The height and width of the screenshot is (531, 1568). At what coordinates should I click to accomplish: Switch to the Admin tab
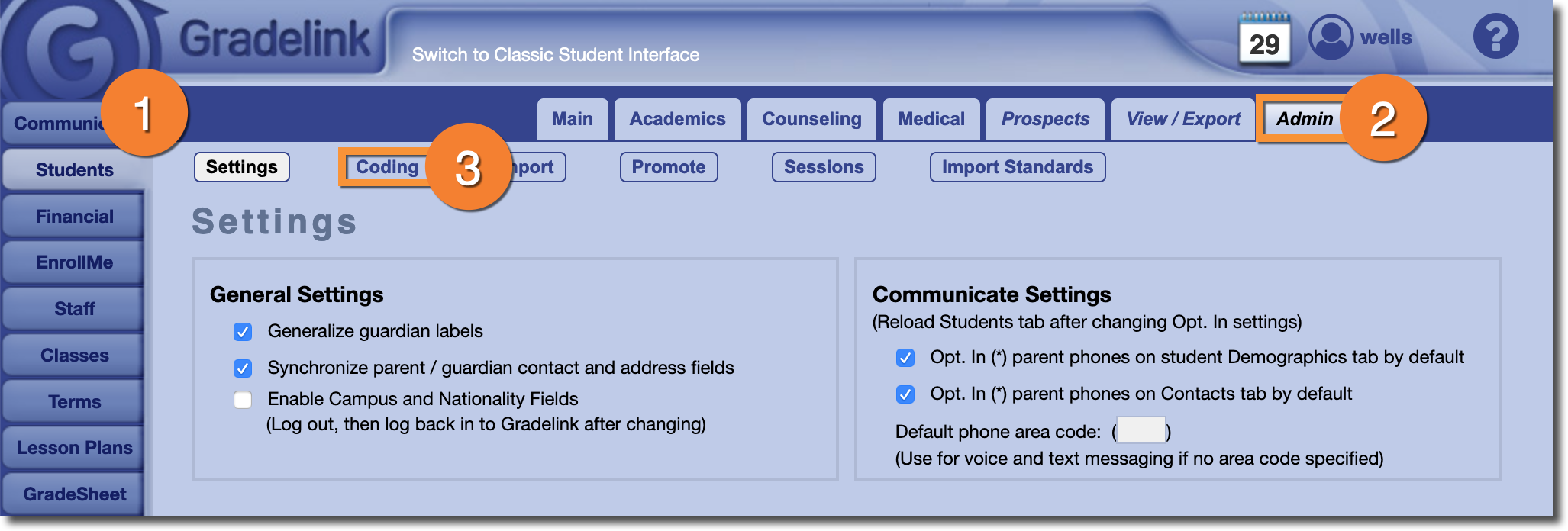pyautogui.click(x=1304, y=119)
